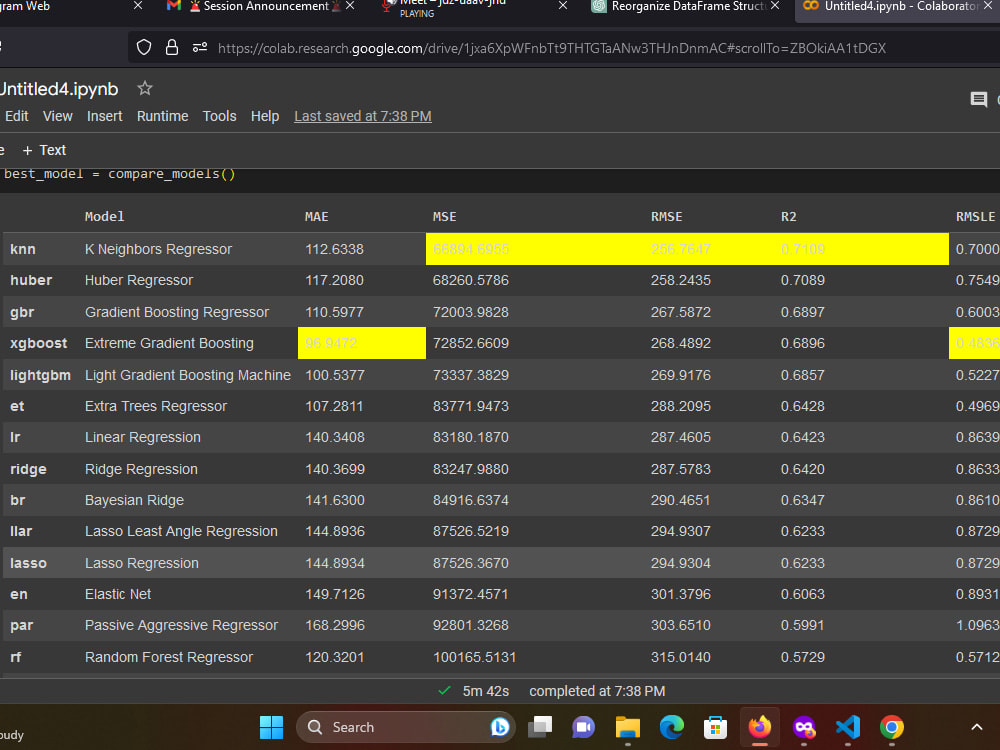
Task: Click the Model column header
Action: point(105,217)
